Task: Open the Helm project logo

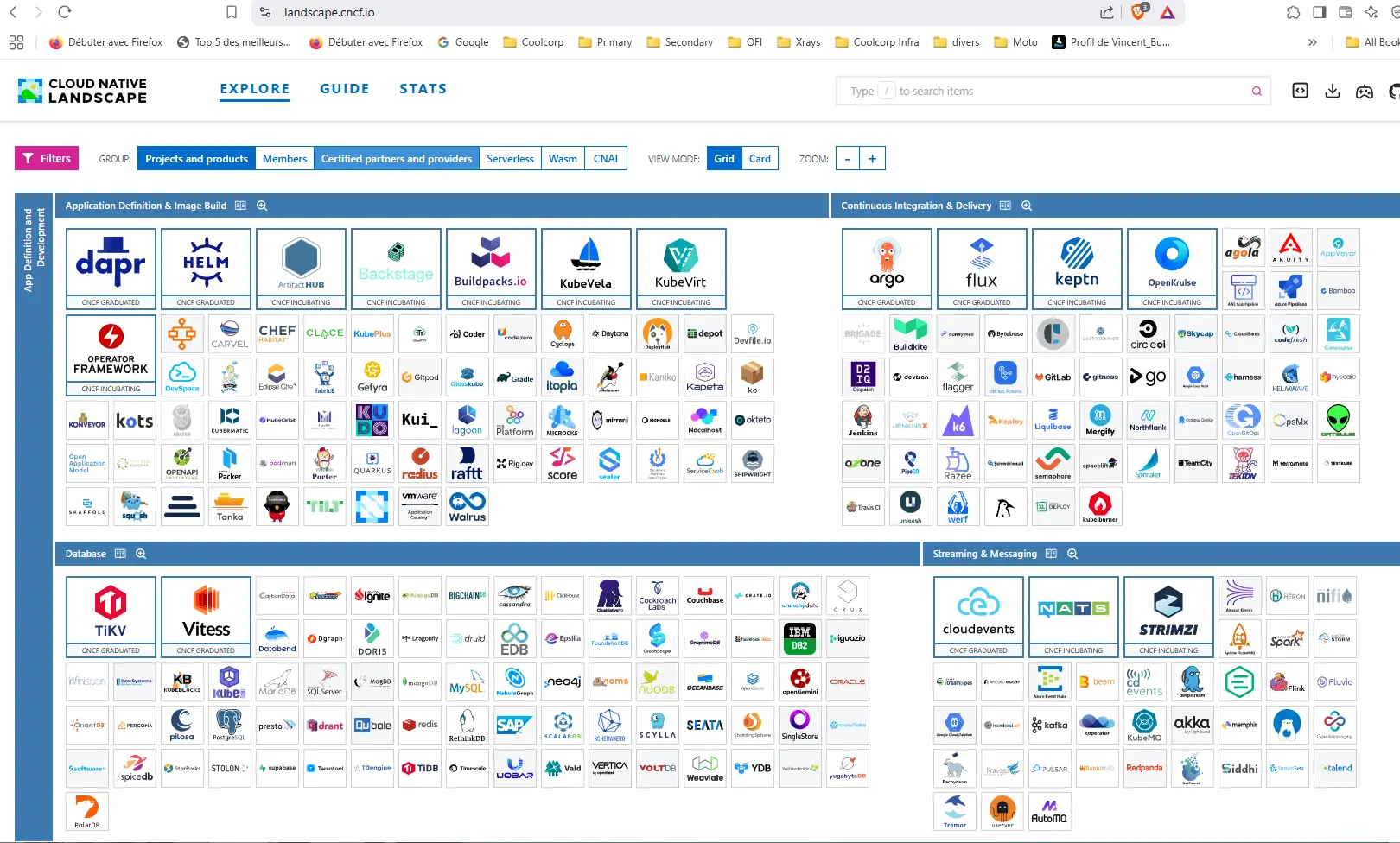Action: 206,269
